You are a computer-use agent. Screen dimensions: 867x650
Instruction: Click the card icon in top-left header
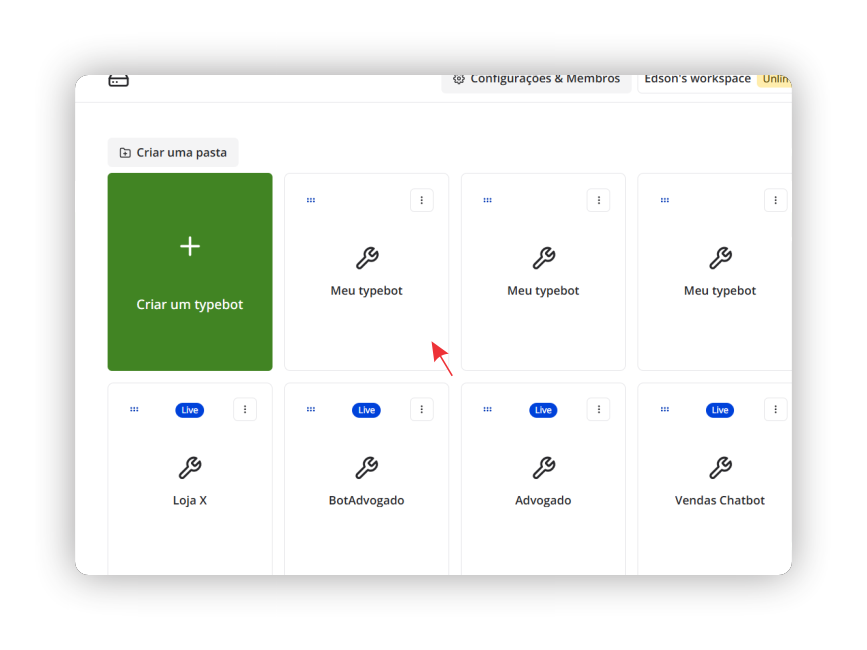click(119, 81)
